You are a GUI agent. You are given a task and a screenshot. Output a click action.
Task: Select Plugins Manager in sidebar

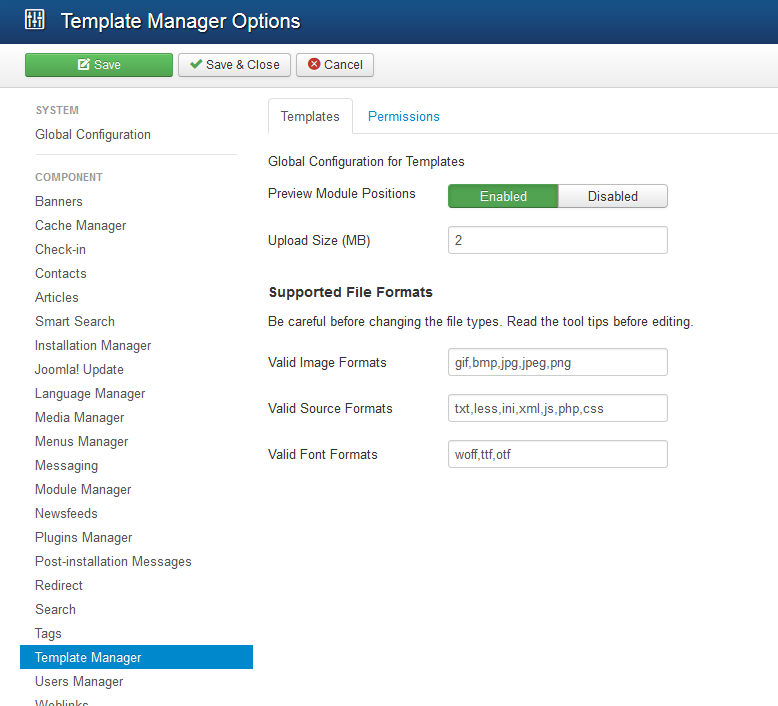[x=84, y=537]
